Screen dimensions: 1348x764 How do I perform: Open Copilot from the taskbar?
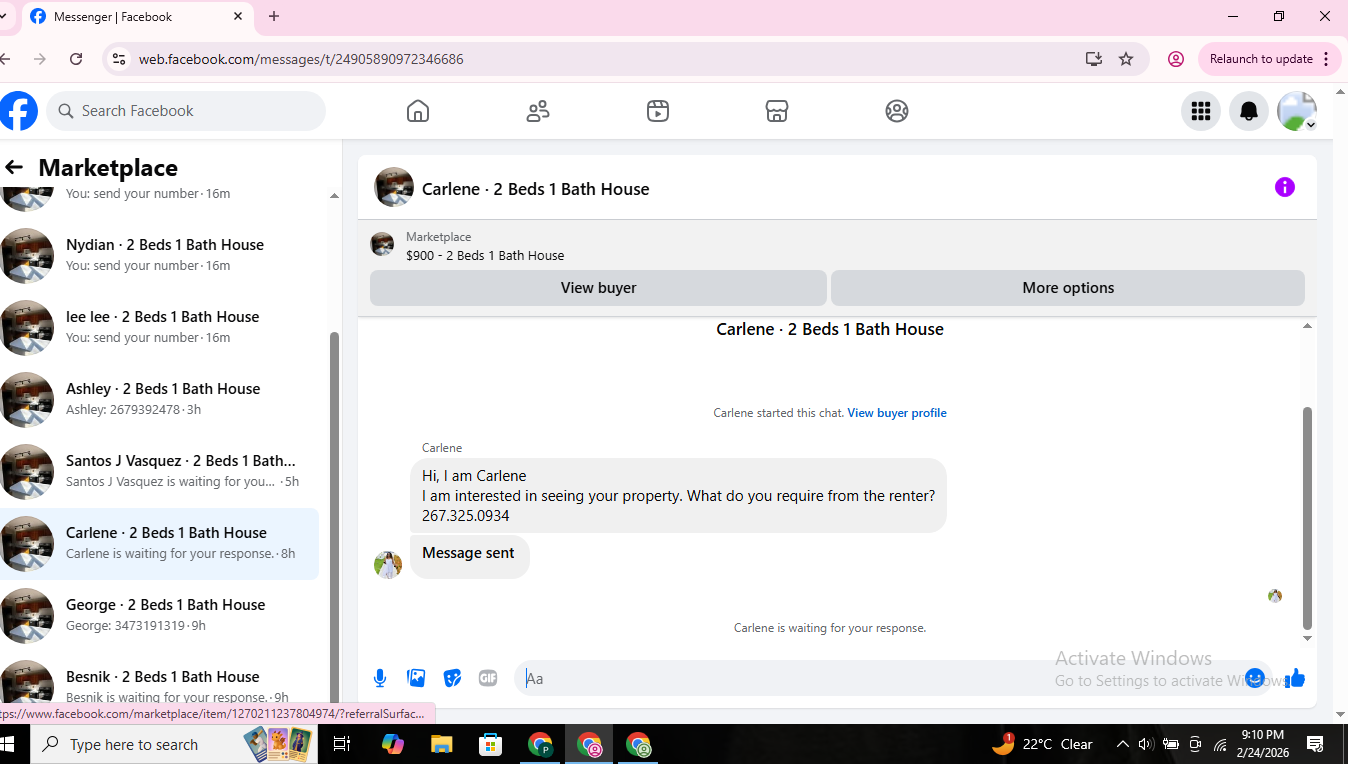pos(393,745)
